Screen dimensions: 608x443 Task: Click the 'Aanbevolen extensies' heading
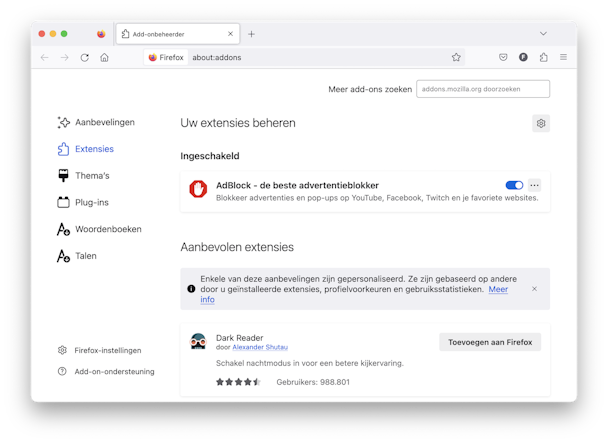click(237, 247)
